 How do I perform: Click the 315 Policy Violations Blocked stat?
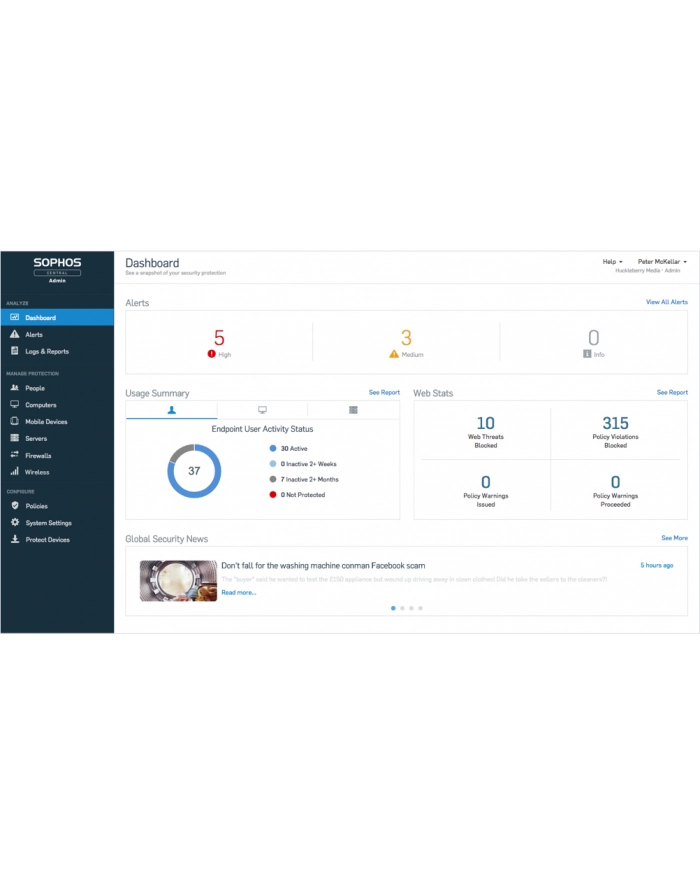tap(615, 432)
